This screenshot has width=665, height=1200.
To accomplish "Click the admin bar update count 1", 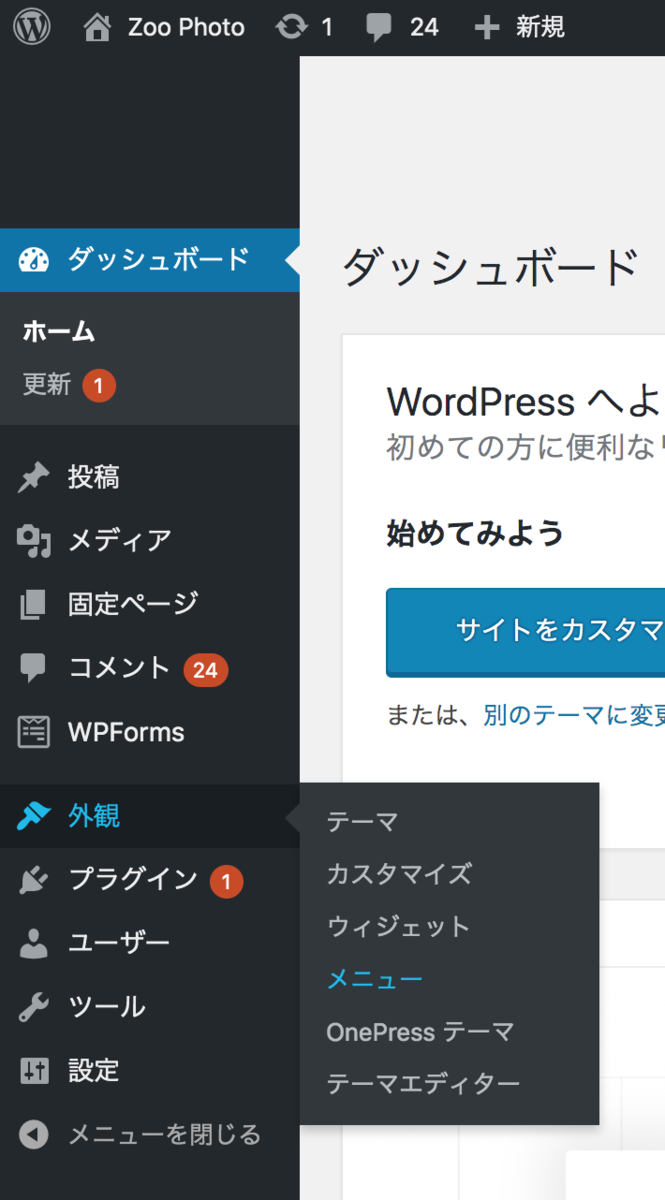I will (x=327, y=28).
